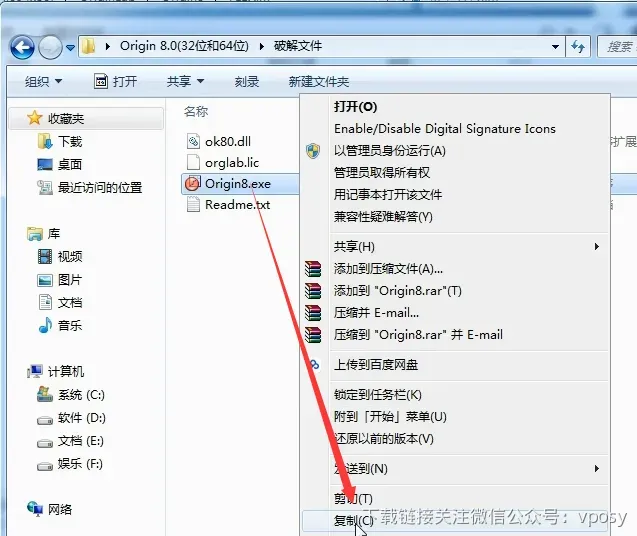Viewport: 637px width, 536px height.
Task: Select 计算机 in the navigation pane
Action: coord(66,371)
